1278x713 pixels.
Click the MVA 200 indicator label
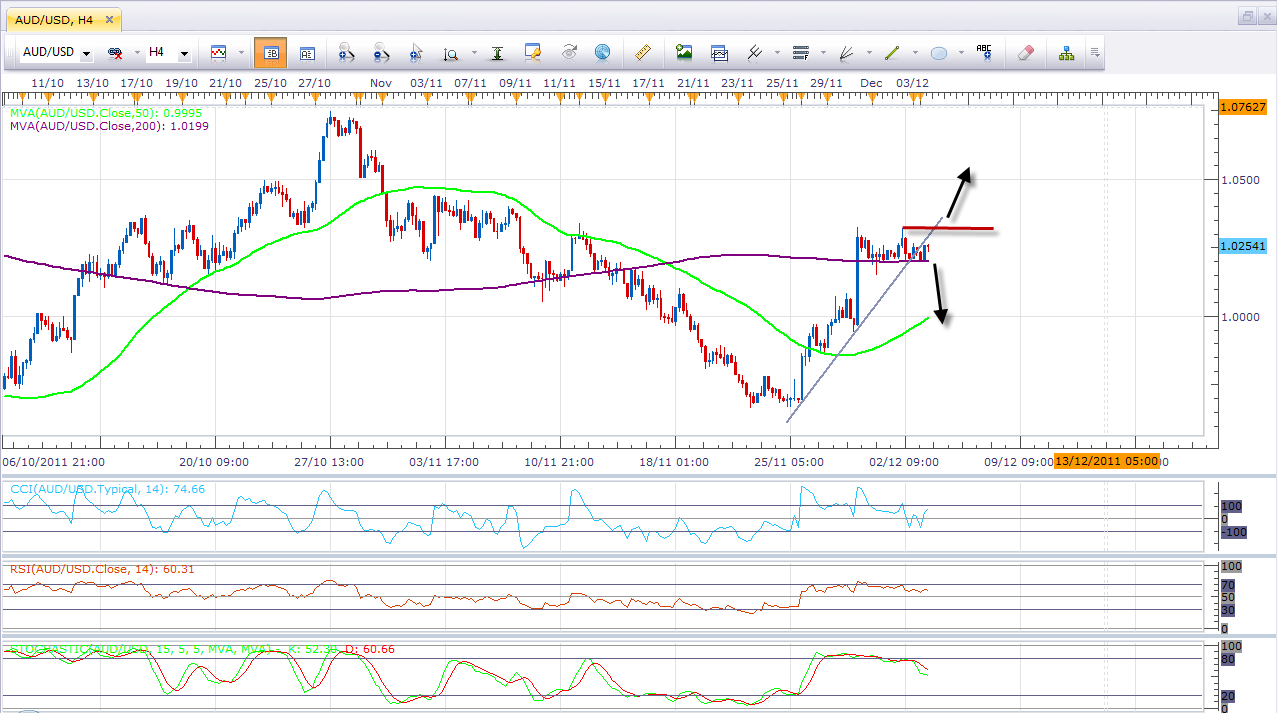point(110,127)
